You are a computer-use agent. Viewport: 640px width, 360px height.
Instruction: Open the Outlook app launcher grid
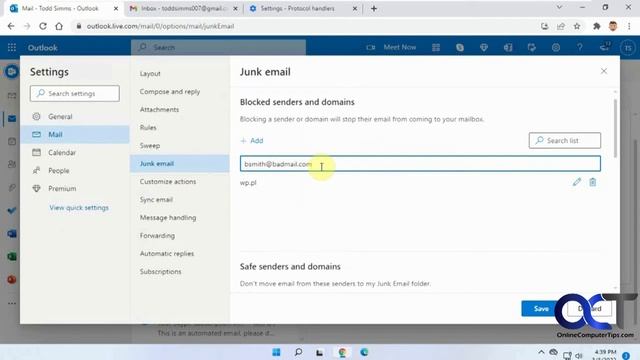tap(12, 47)
